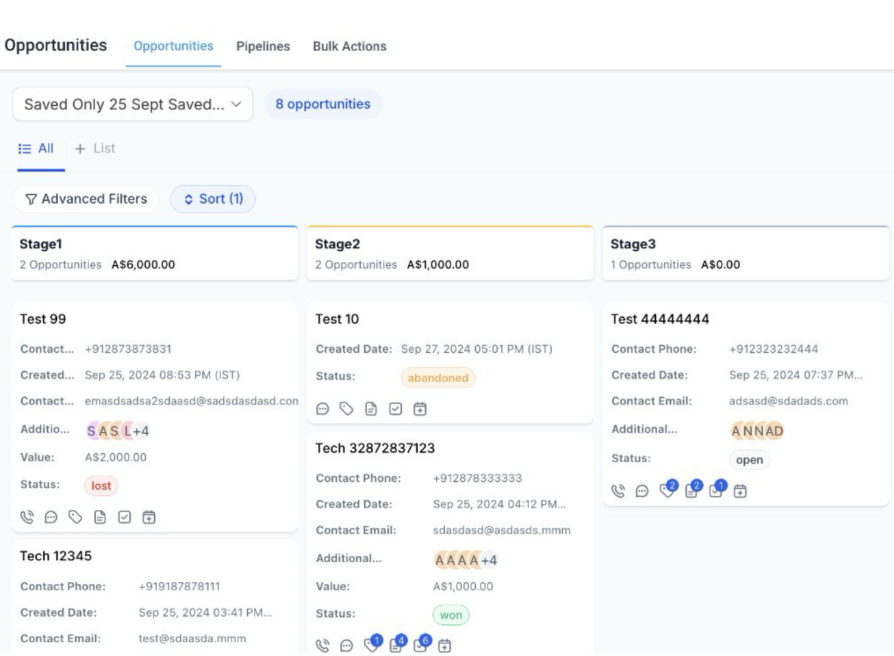
Task: Click the 8 opportunities count badge
Action: [323, 104]
